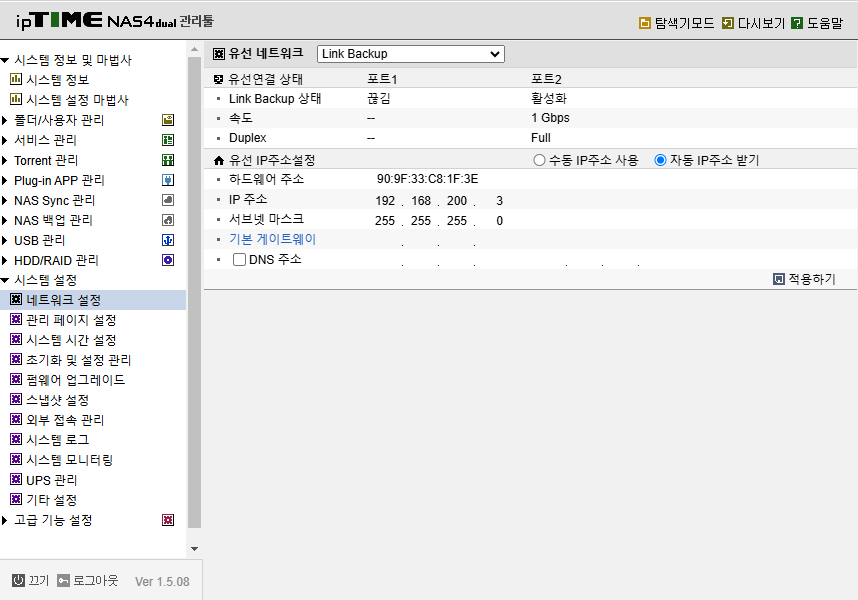This screenshot has height=600, width=858.
Task: Click hardware address 90:9F:33:C8:1F:3E
Action: 427,179
